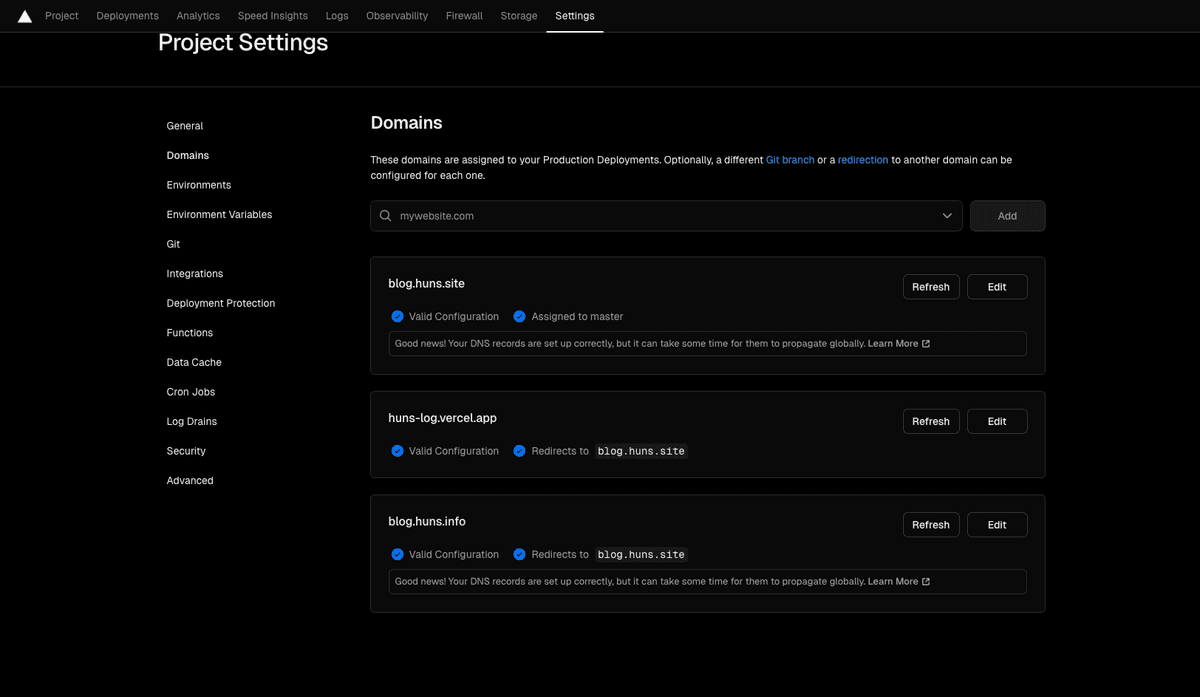
Task: Open the Speed Insights tab
Action: click(x=273, y=16)
